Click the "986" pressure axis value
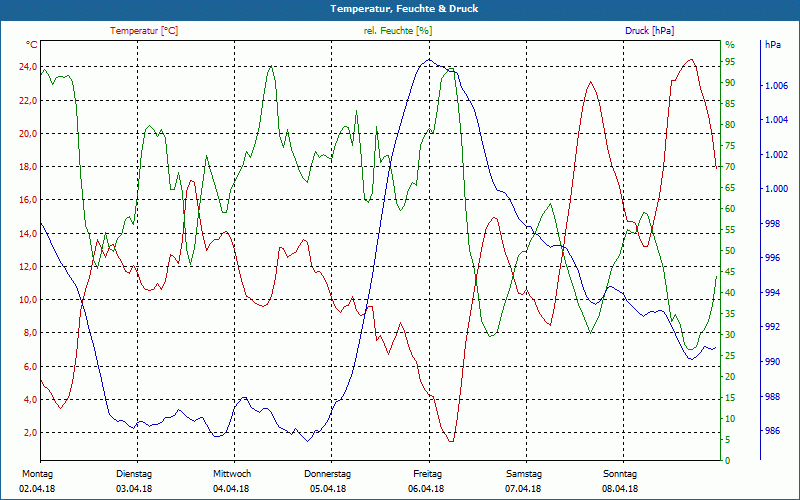The image size is (800, 500). click(773, 431)
